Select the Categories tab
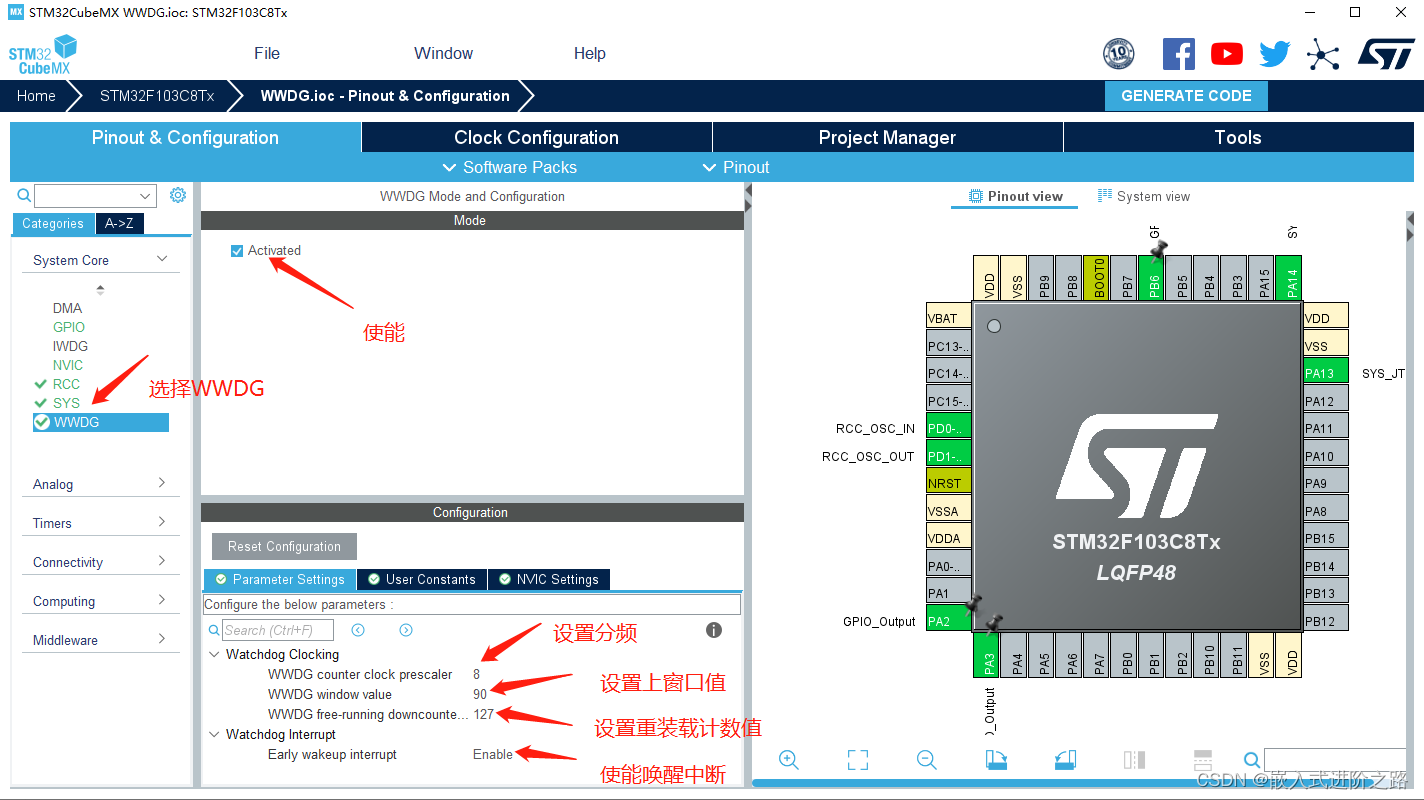 [x=53, y=224]
